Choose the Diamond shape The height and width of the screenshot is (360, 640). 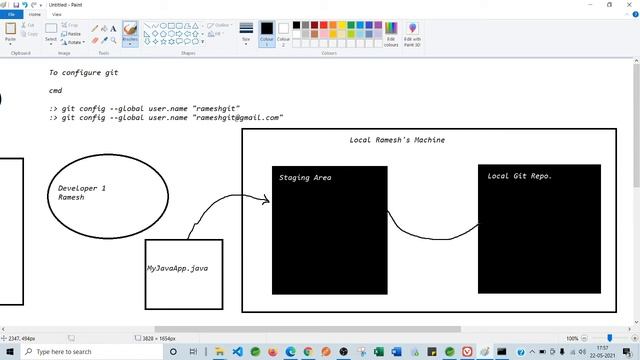tap(155, 34)
